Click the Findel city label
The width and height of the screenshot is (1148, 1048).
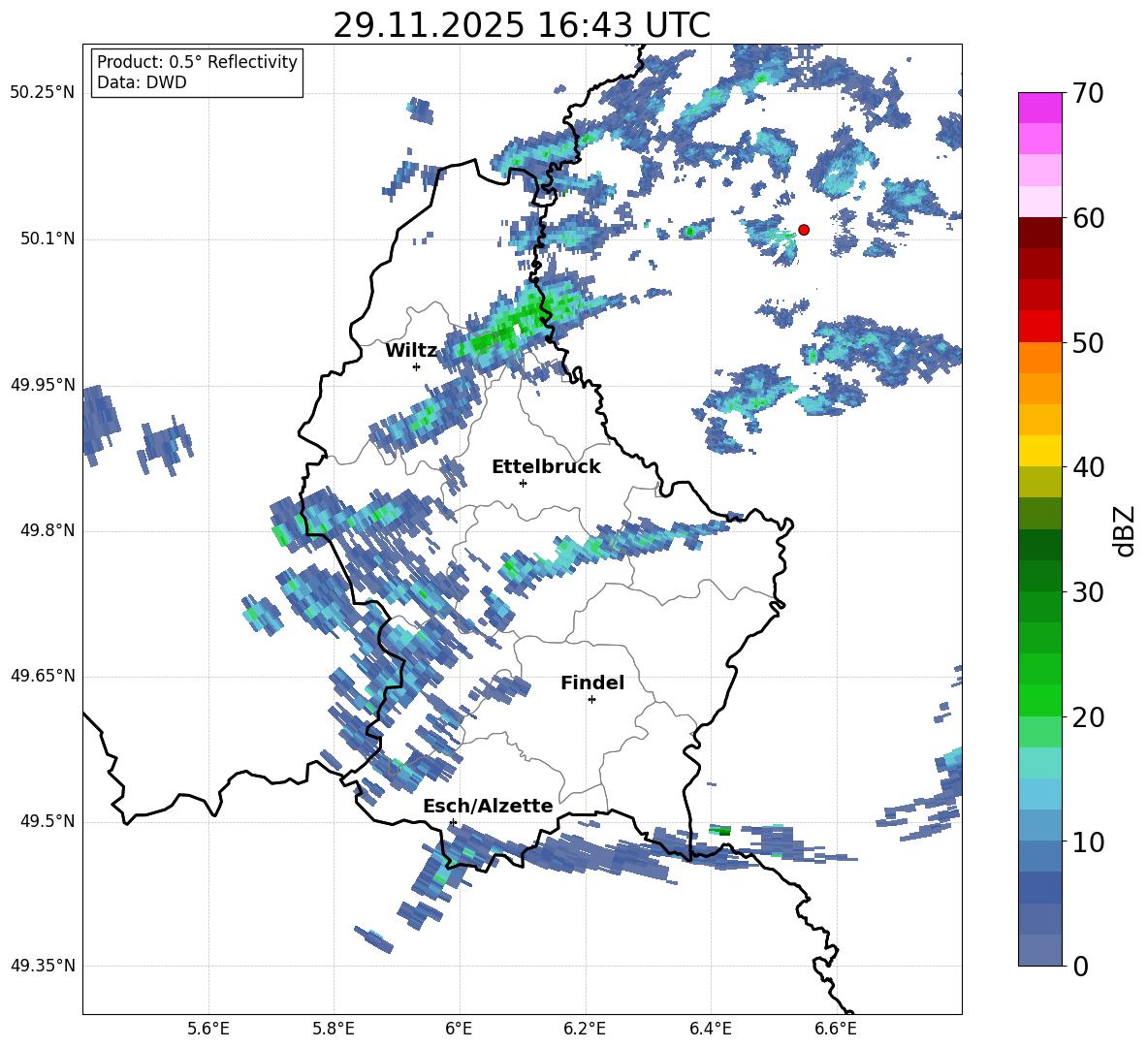(592, 683)
